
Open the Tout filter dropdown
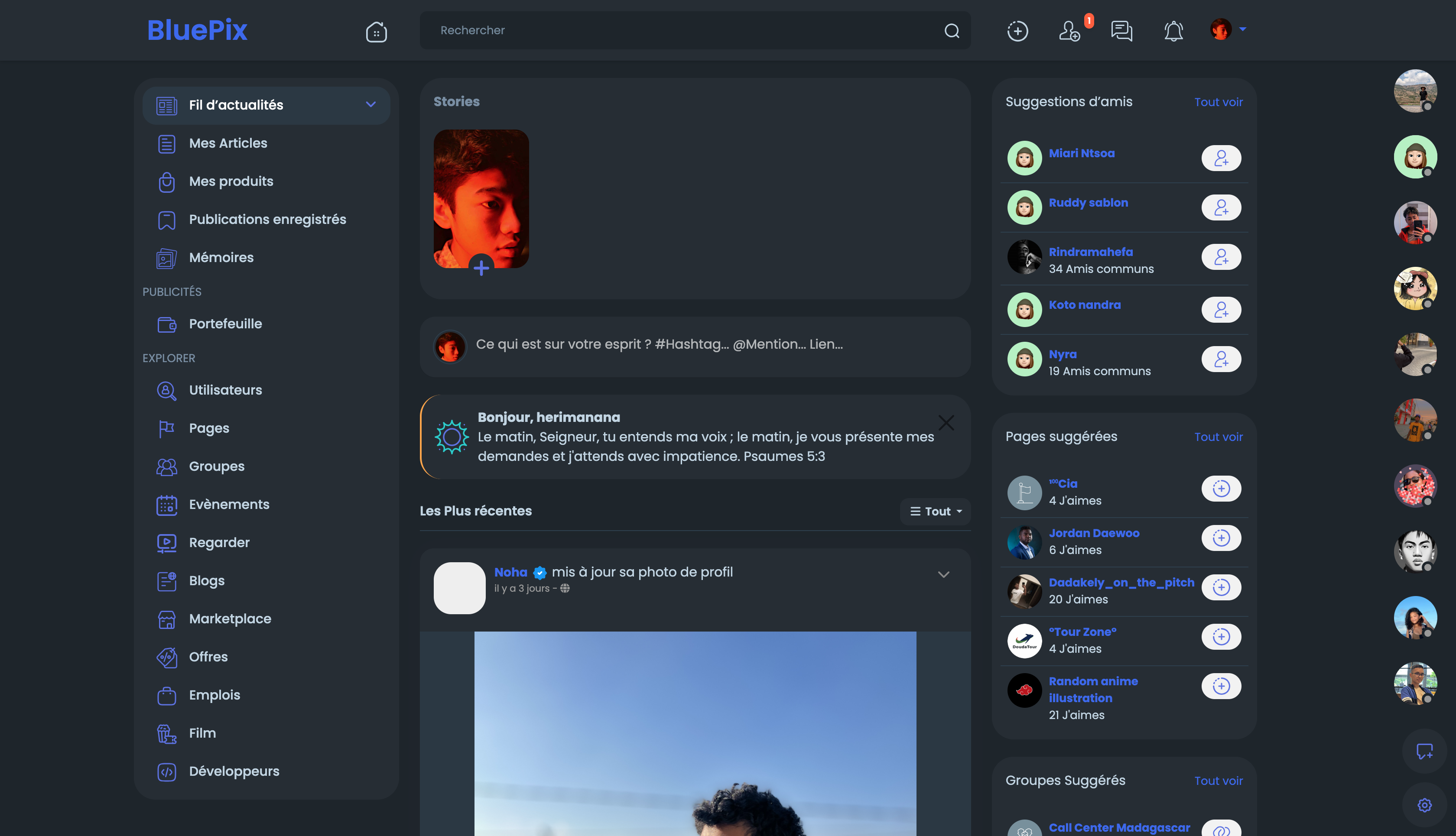pos(936,511)
